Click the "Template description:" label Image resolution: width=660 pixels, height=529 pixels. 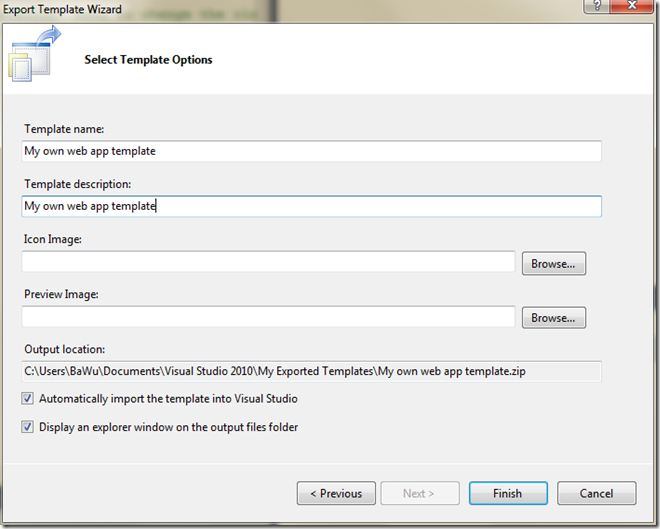[x=77, y=184]
